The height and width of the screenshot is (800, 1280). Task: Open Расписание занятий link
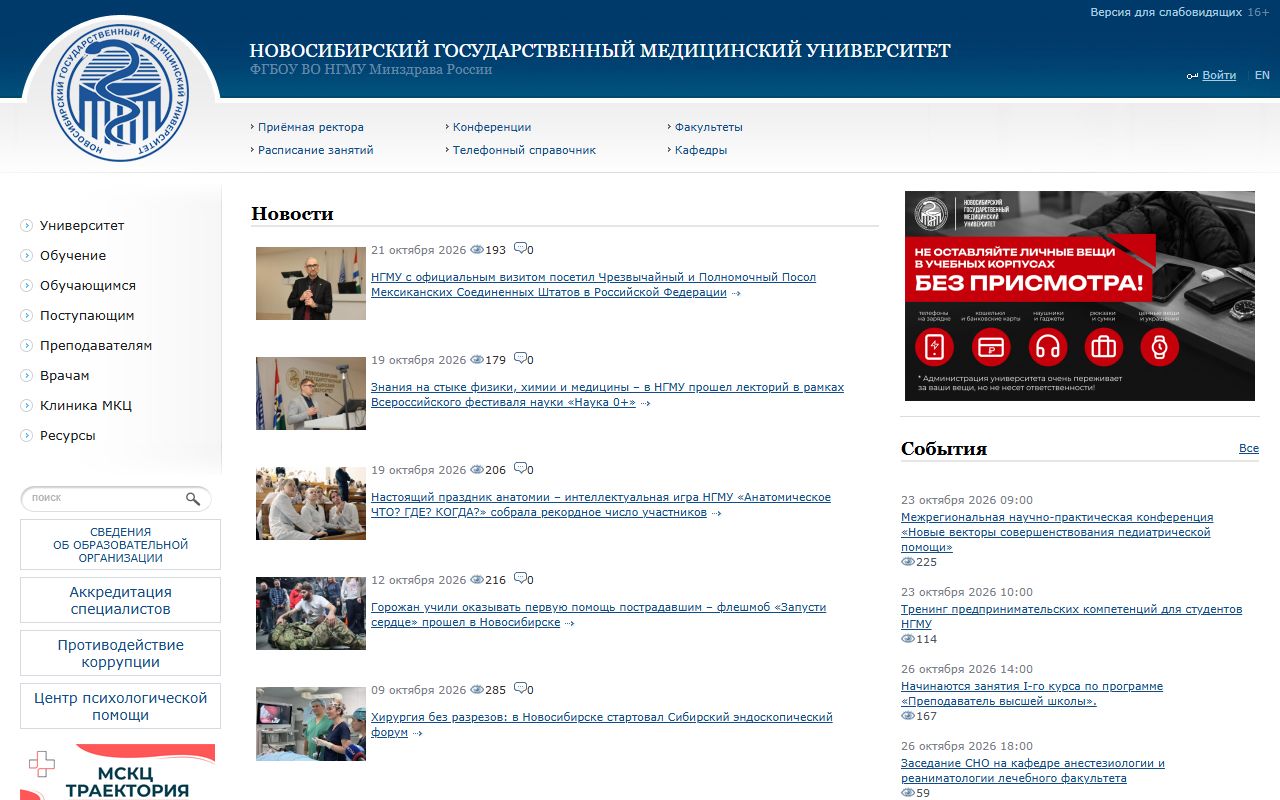[x=316, y=150]
